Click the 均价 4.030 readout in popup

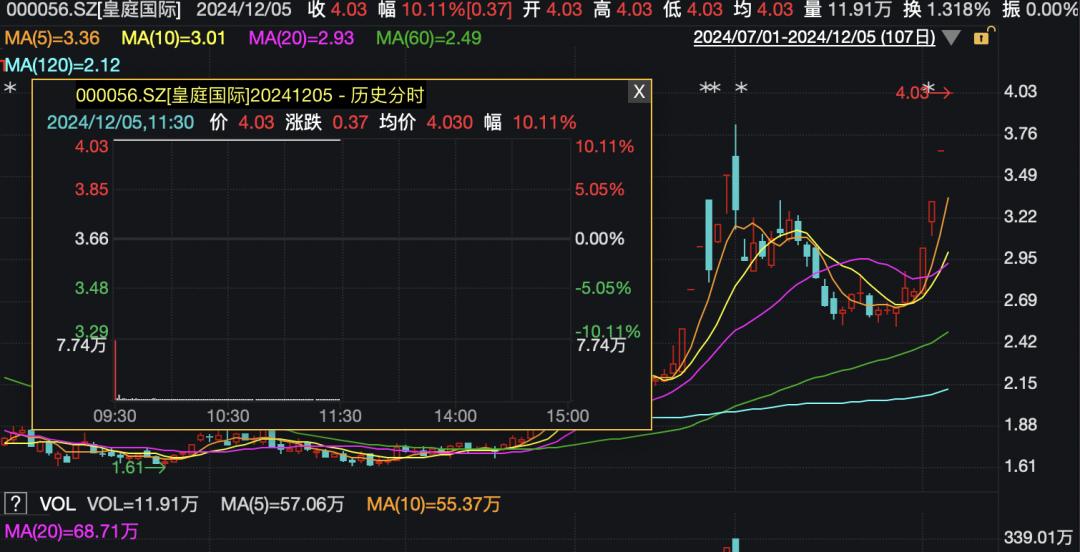[426, 123]
